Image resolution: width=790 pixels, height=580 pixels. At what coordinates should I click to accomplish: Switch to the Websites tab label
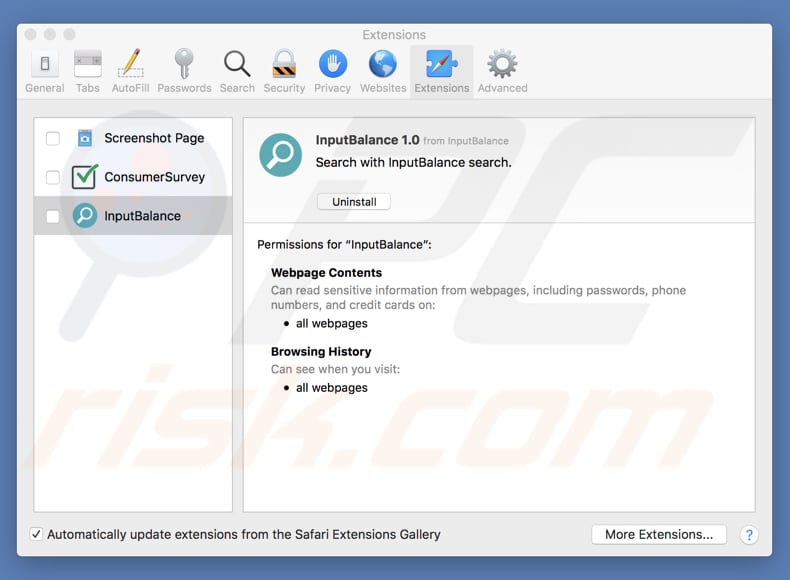coord(383,88)
